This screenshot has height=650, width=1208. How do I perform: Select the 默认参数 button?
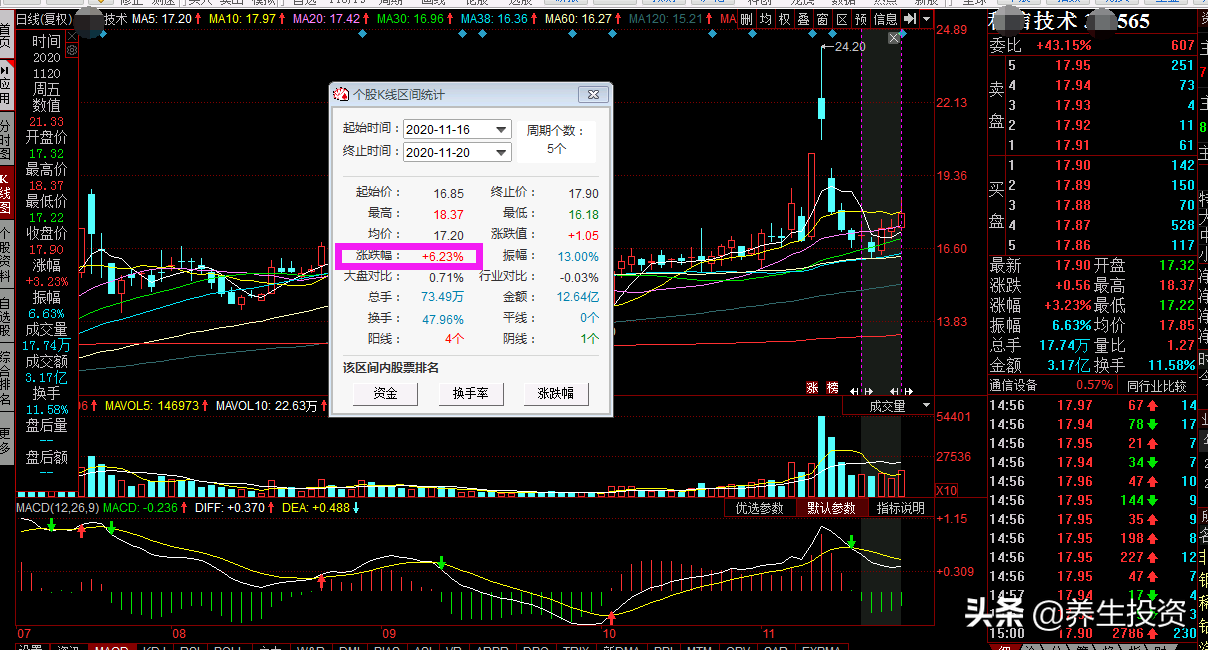point(832,508)
